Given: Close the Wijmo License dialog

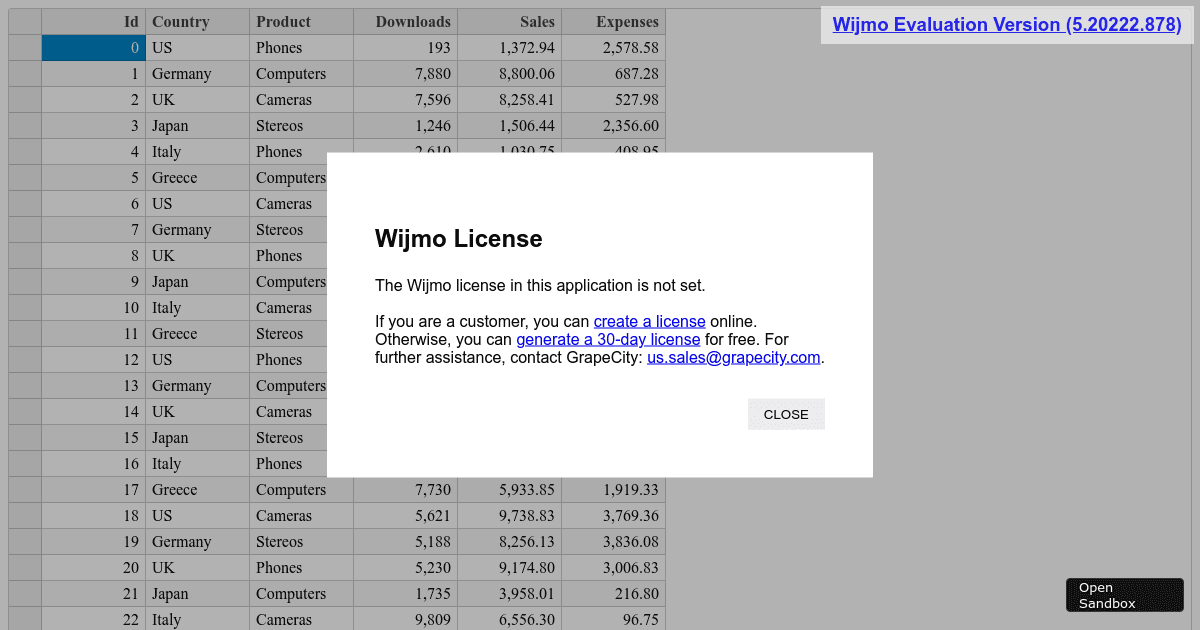Looking at the screenshot, I should (786, 414).
